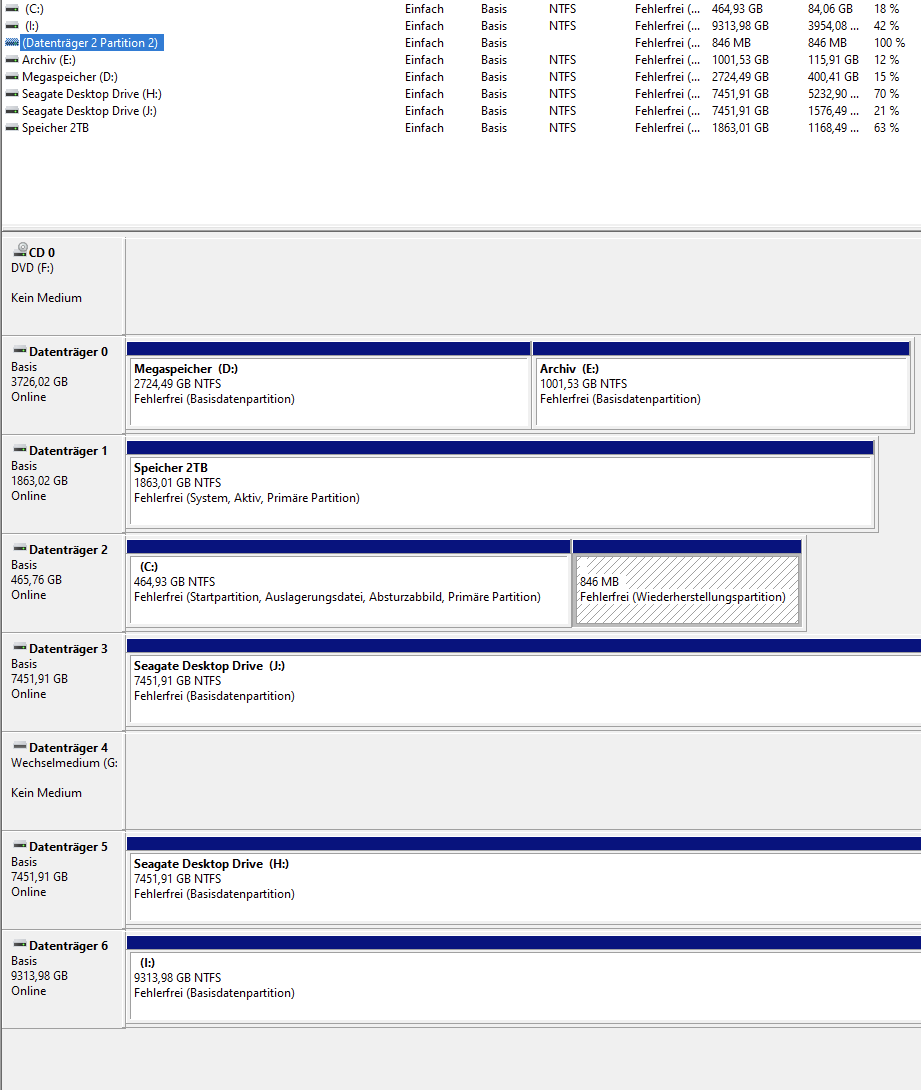Select the Seagate Desktop Drive (H:) partition block
The height and width of the screenshot is (1090, 921).
tap(524, 881)
